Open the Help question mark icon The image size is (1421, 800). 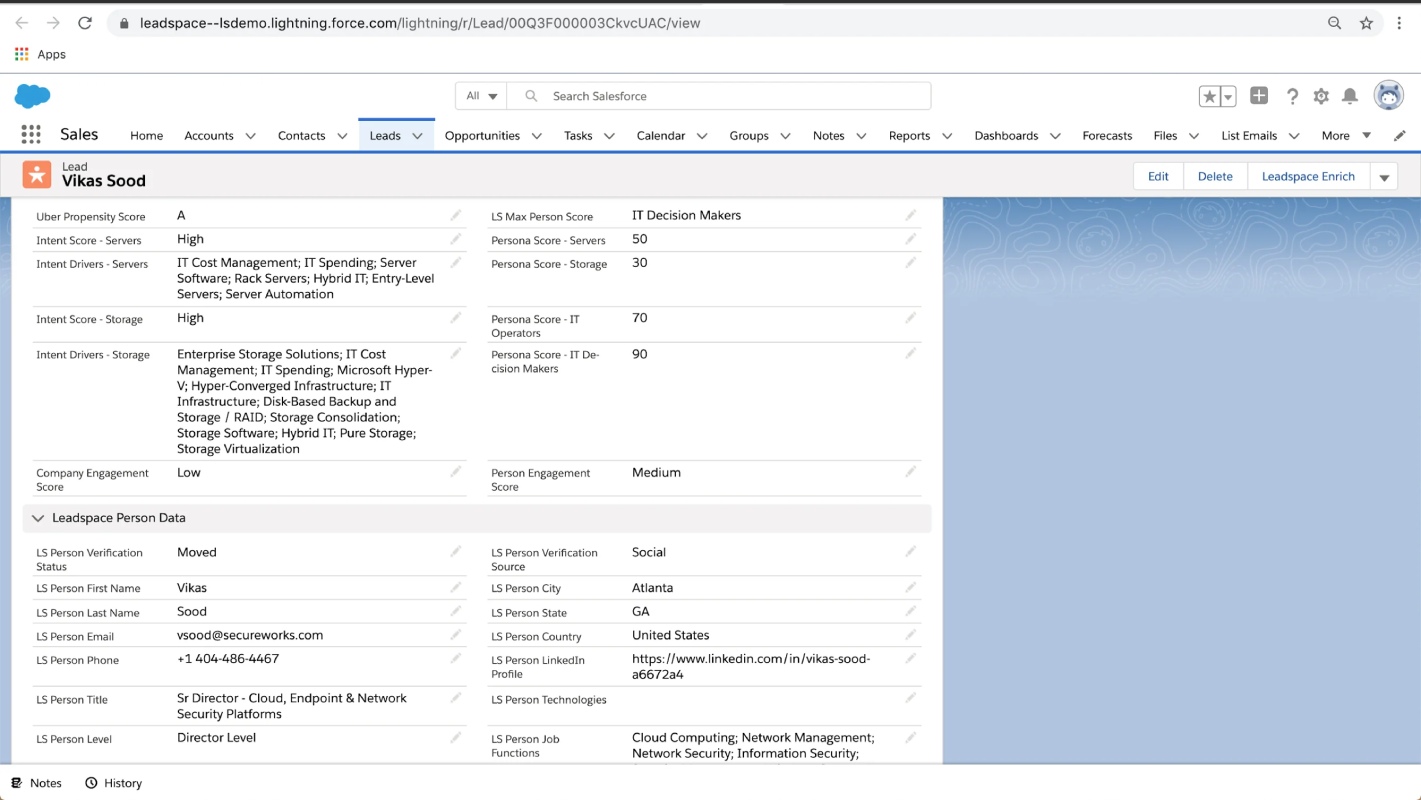coord(1292,96)
